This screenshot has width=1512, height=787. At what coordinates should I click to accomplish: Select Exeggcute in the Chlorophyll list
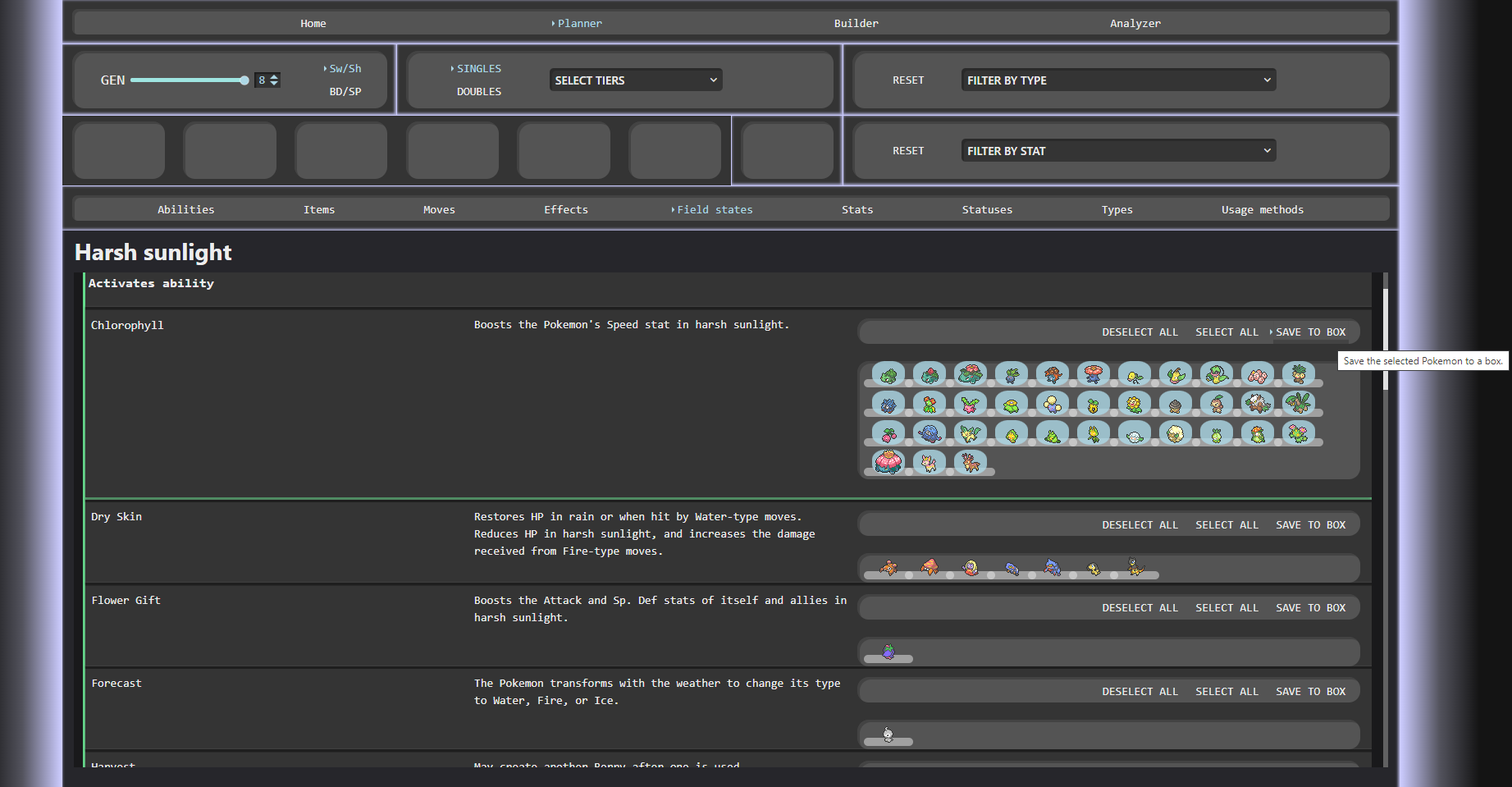pyautogui.click(x=1258, y=375)
